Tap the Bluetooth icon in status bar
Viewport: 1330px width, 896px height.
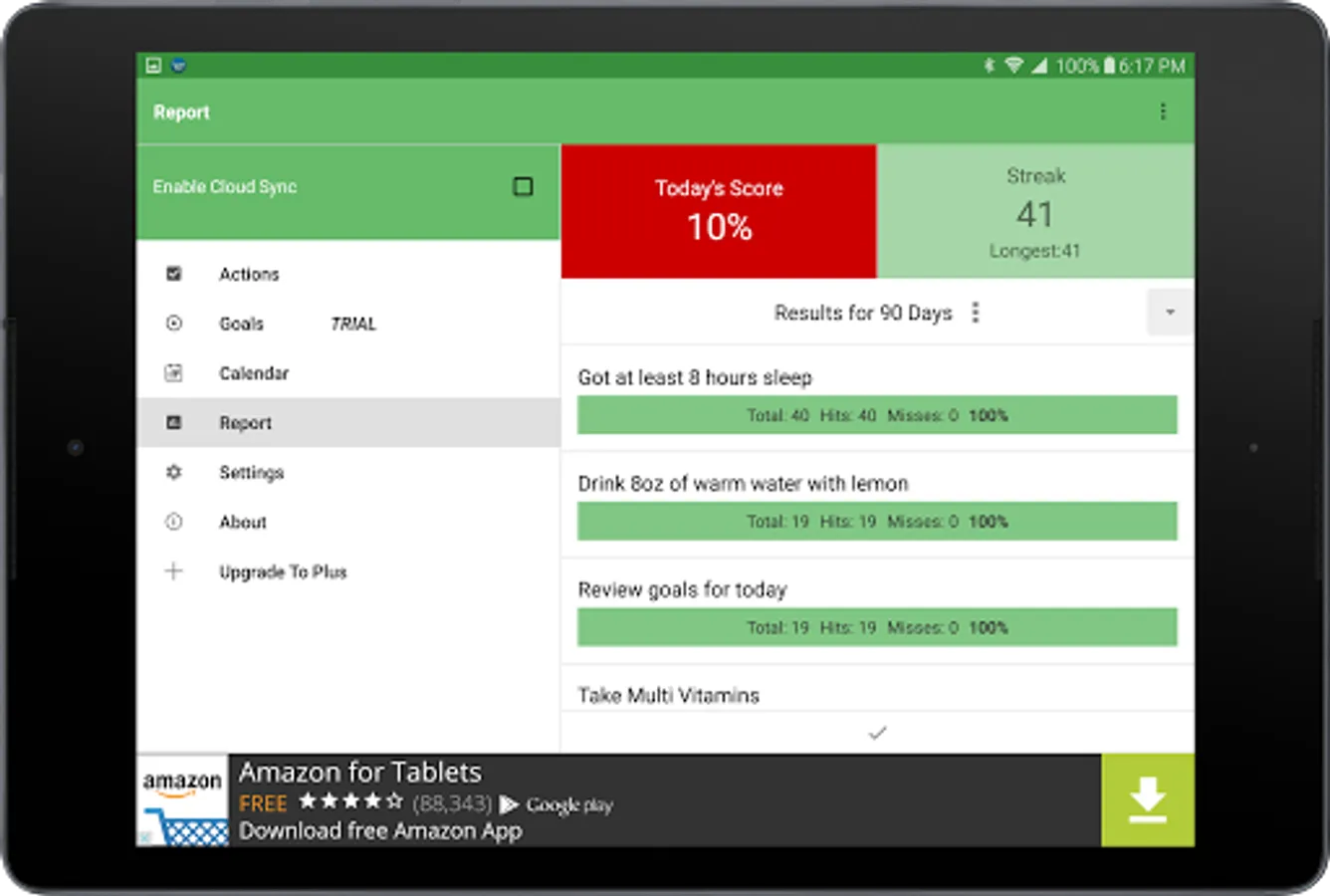click(989, 66)
